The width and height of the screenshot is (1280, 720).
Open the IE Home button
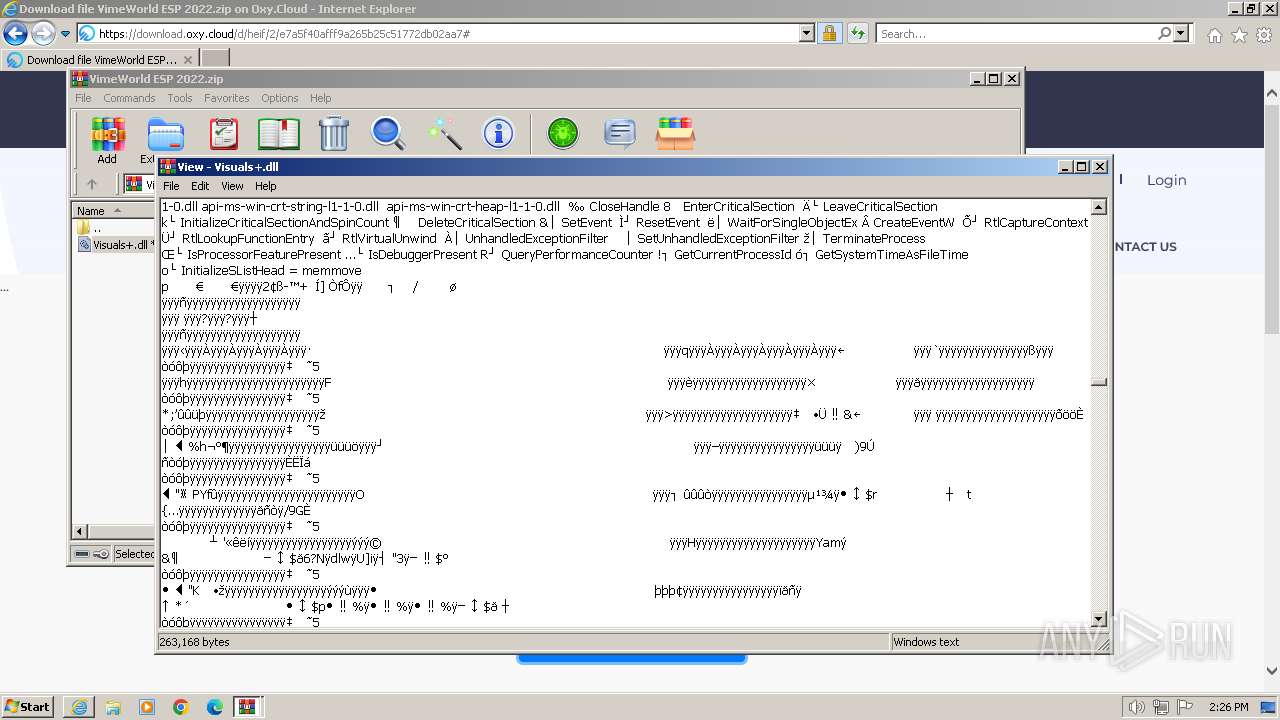[1214, 35]
